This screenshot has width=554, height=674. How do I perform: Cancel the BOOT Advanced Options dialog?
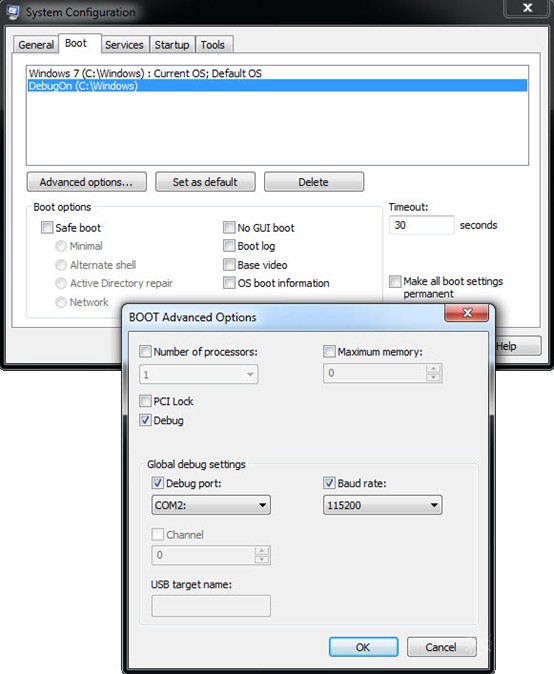point(441,647)
